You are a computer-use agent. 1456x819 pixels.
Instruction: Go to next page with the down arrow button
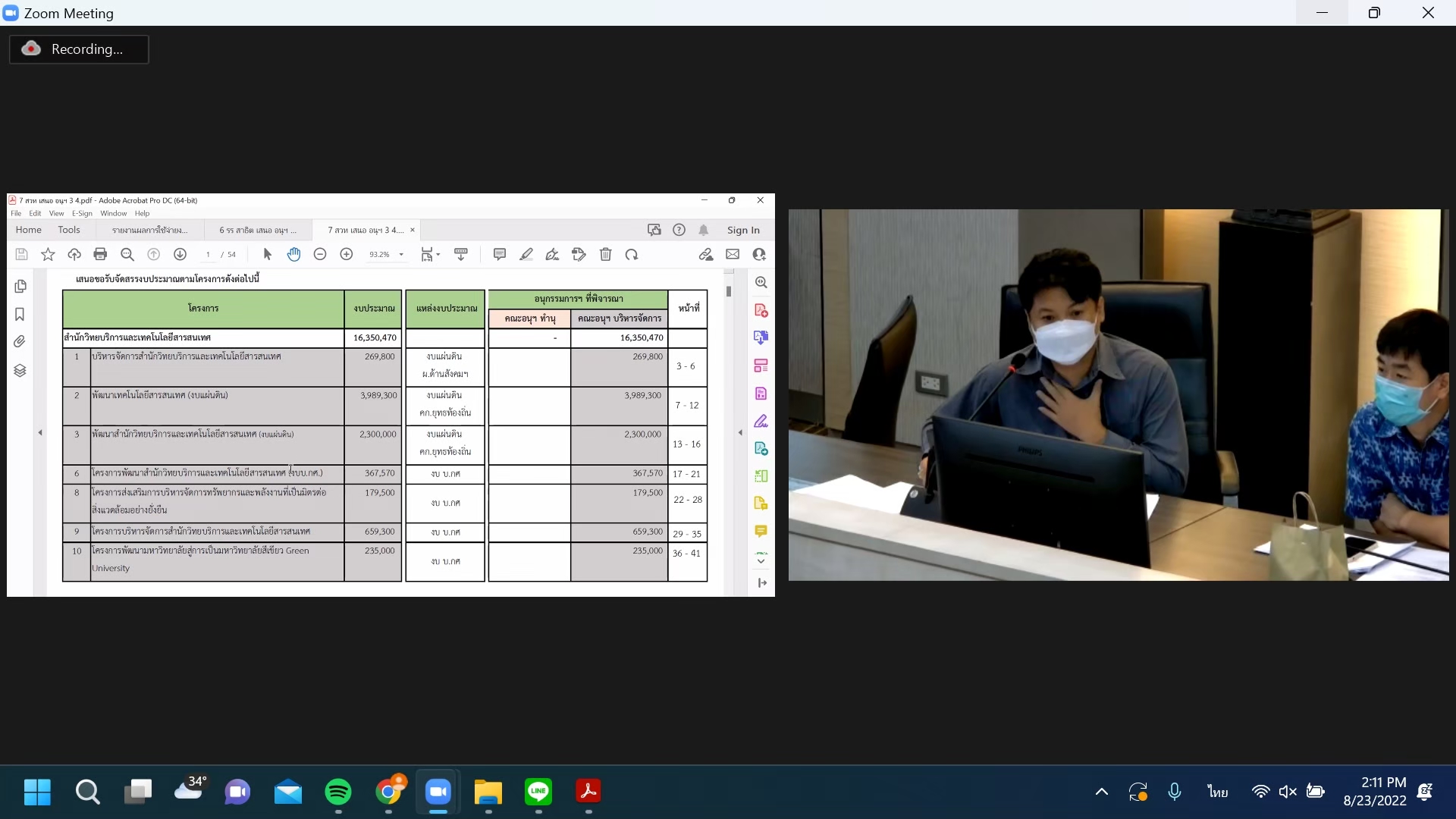tap(180, 255)
